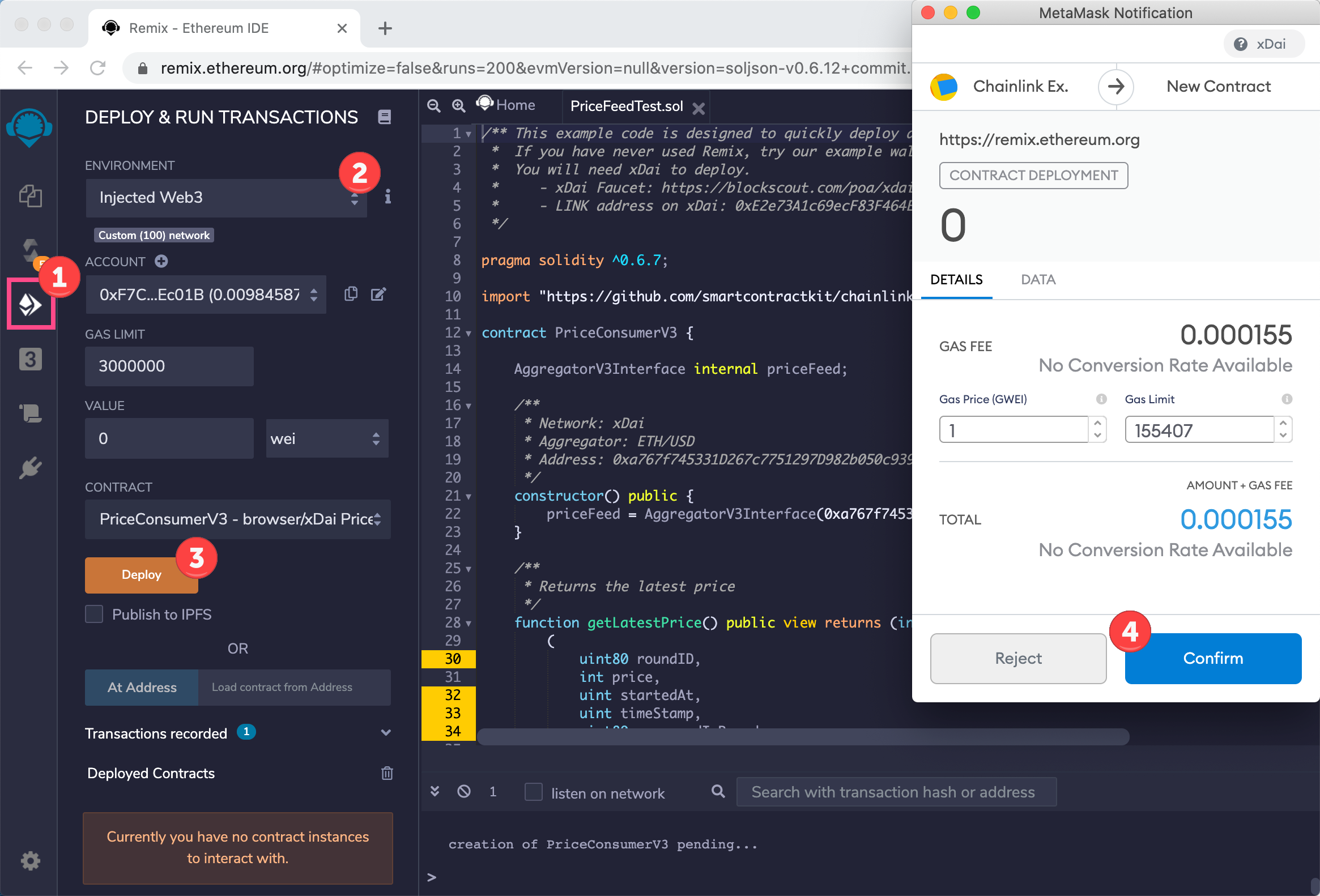Clear the console with the ban icon
Image resolution: width=1320 pixels, height=896 pixels.
463,792
